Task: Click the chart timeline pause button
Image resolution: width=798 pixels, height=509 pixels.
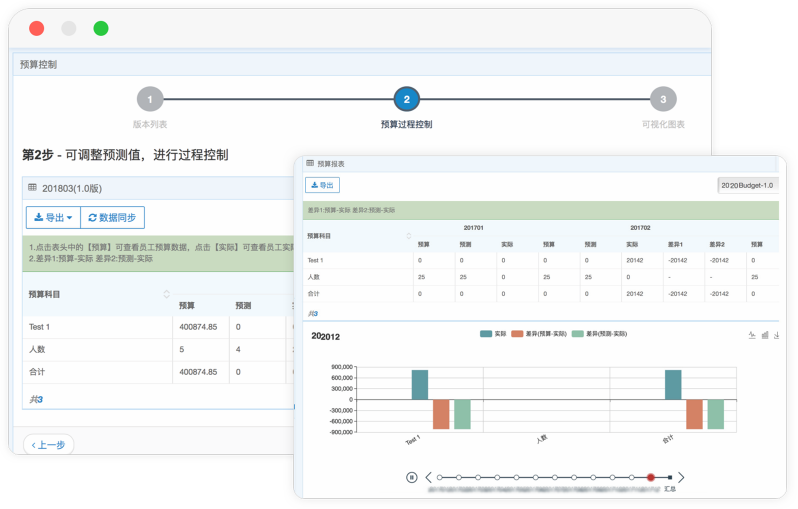Action: tap(411, 478)
